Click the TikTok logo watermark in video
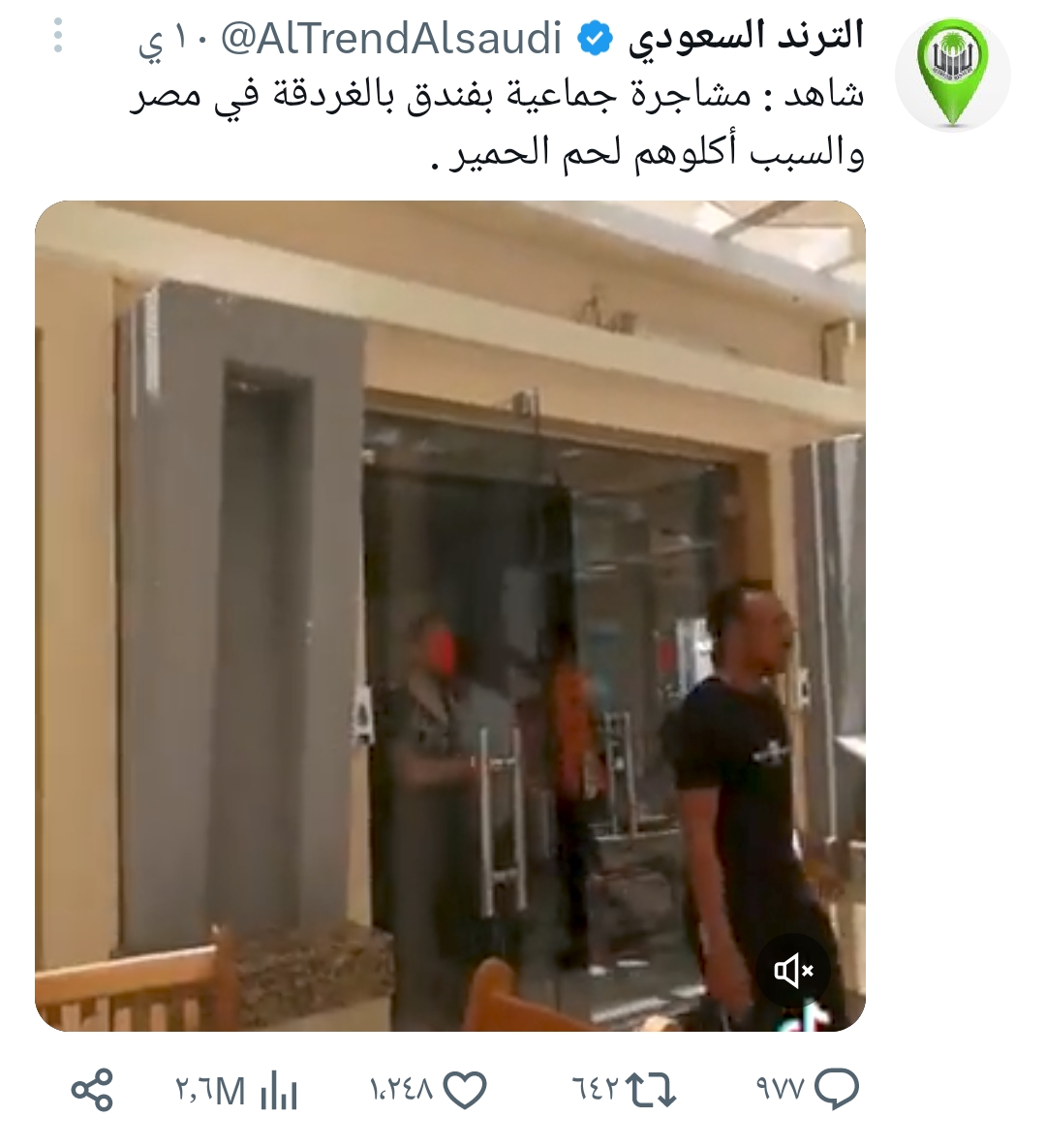 click(x=807, y=1017)
